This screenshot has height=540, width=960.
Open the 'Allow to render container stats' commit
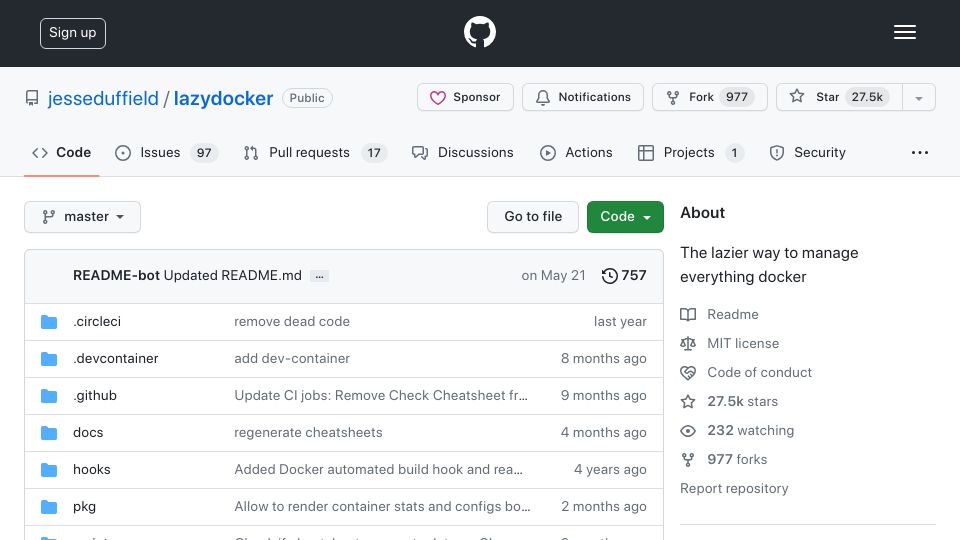coord(382,506)
